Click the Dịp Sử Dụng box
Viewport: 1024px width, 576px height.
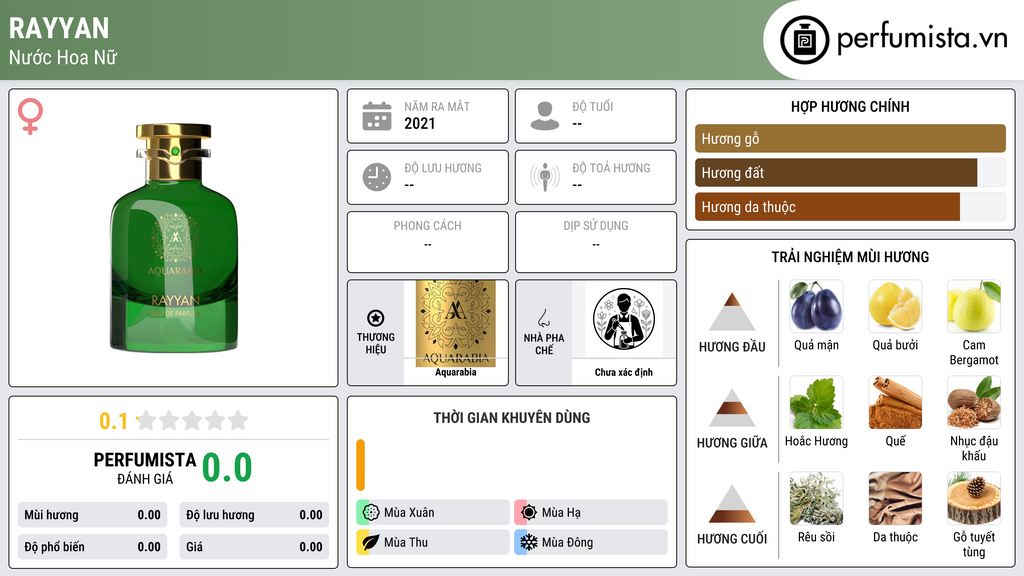coord(596,242)
